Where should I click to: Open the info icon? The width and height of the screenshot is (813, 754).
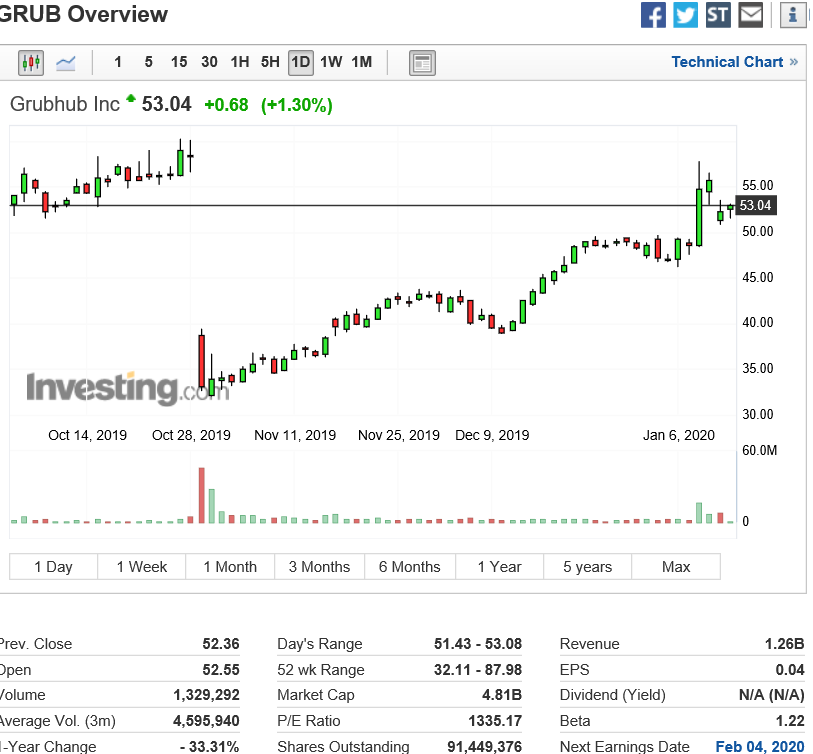pyautogui.click(x=793, y=15)
